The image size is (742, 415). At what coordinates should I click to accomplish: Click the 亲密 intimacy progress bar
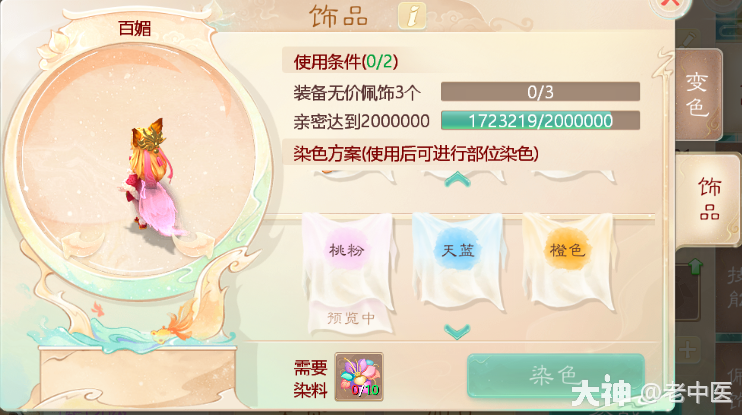pos(540,121)
